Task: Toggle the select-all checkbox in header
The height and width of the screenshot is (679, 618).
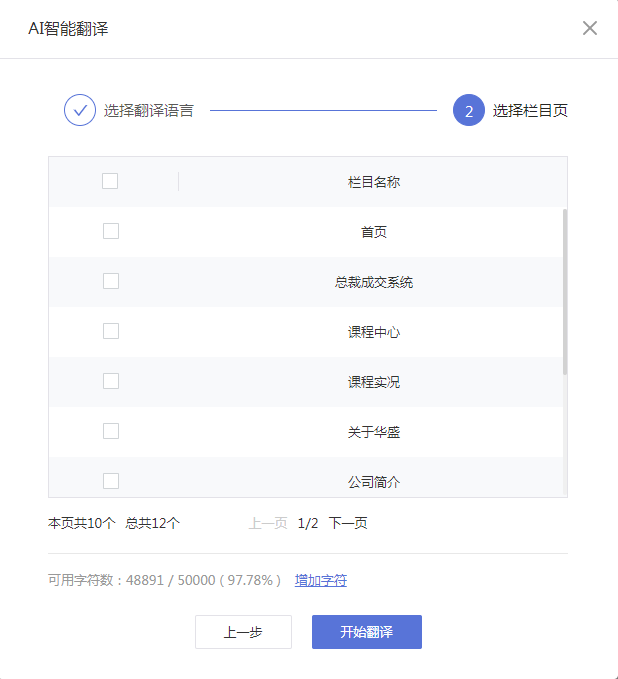Action: pos(110,181)
